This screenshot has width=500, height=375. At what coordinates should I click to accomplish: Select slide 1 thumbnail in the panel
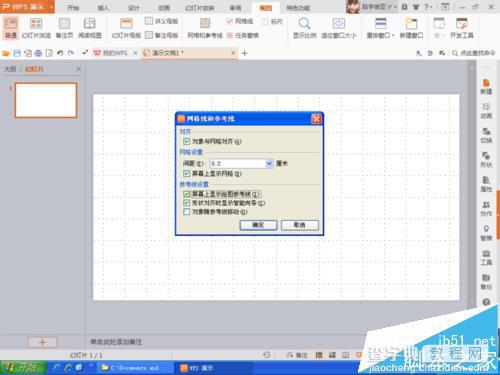coord(46,100)
